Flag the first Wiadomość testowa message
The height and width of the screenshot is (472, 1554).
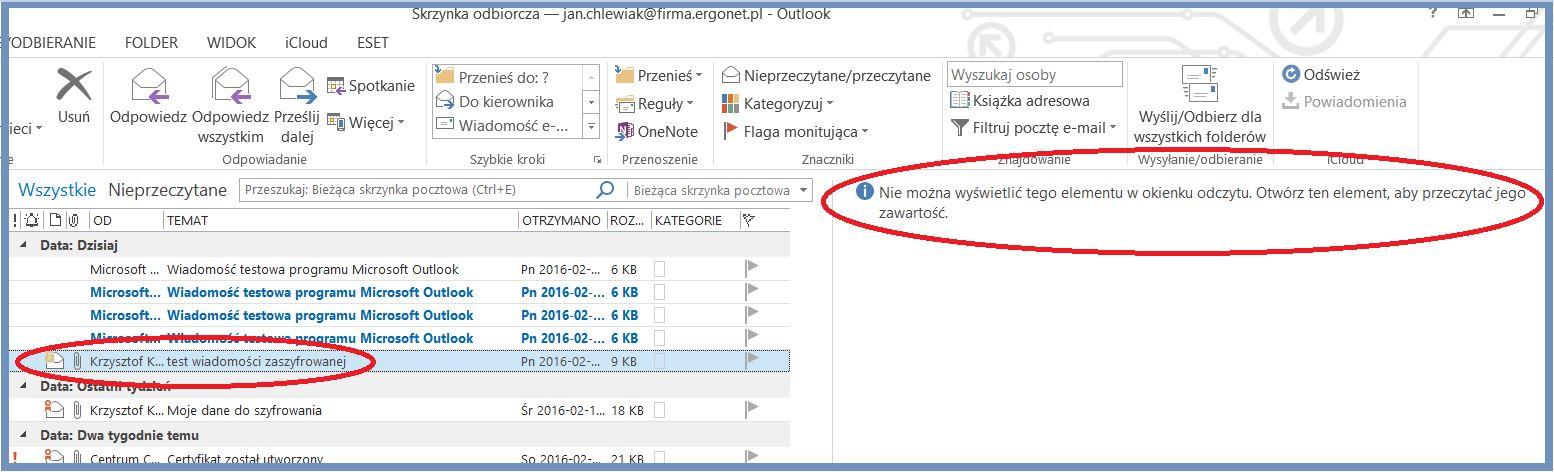click(752, 268)
